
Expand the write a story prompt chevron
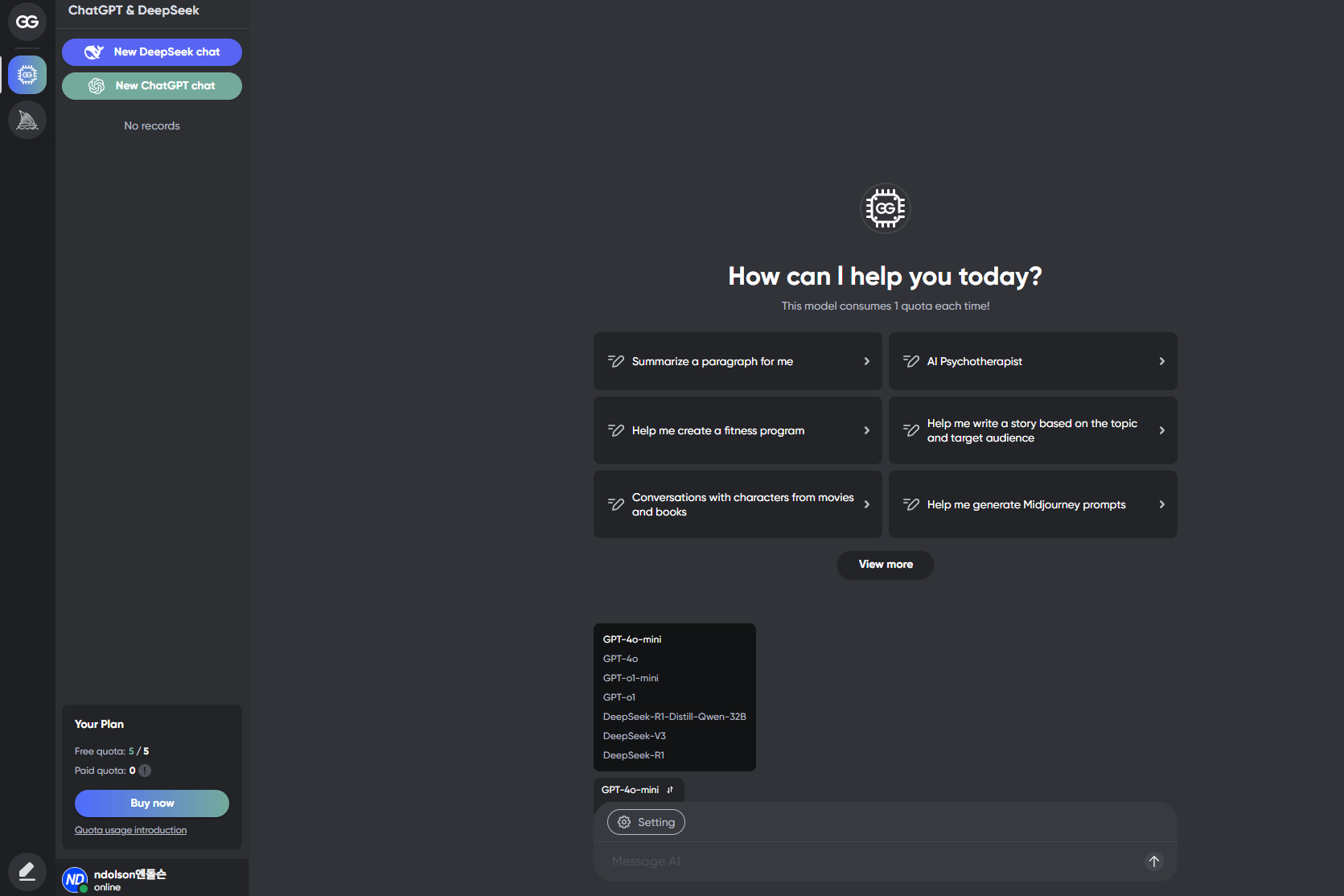pos(1162,430)
